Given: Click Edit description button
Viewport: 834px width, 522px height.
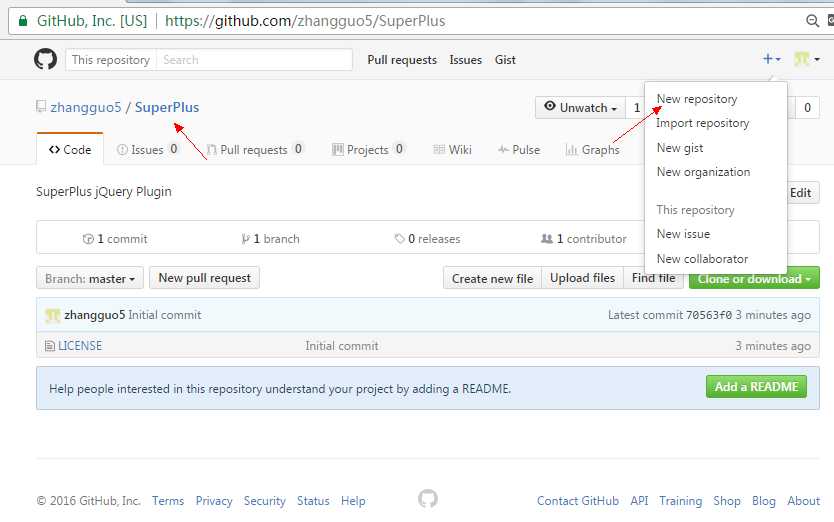Looking at the screenshot, I should (801, 193).
